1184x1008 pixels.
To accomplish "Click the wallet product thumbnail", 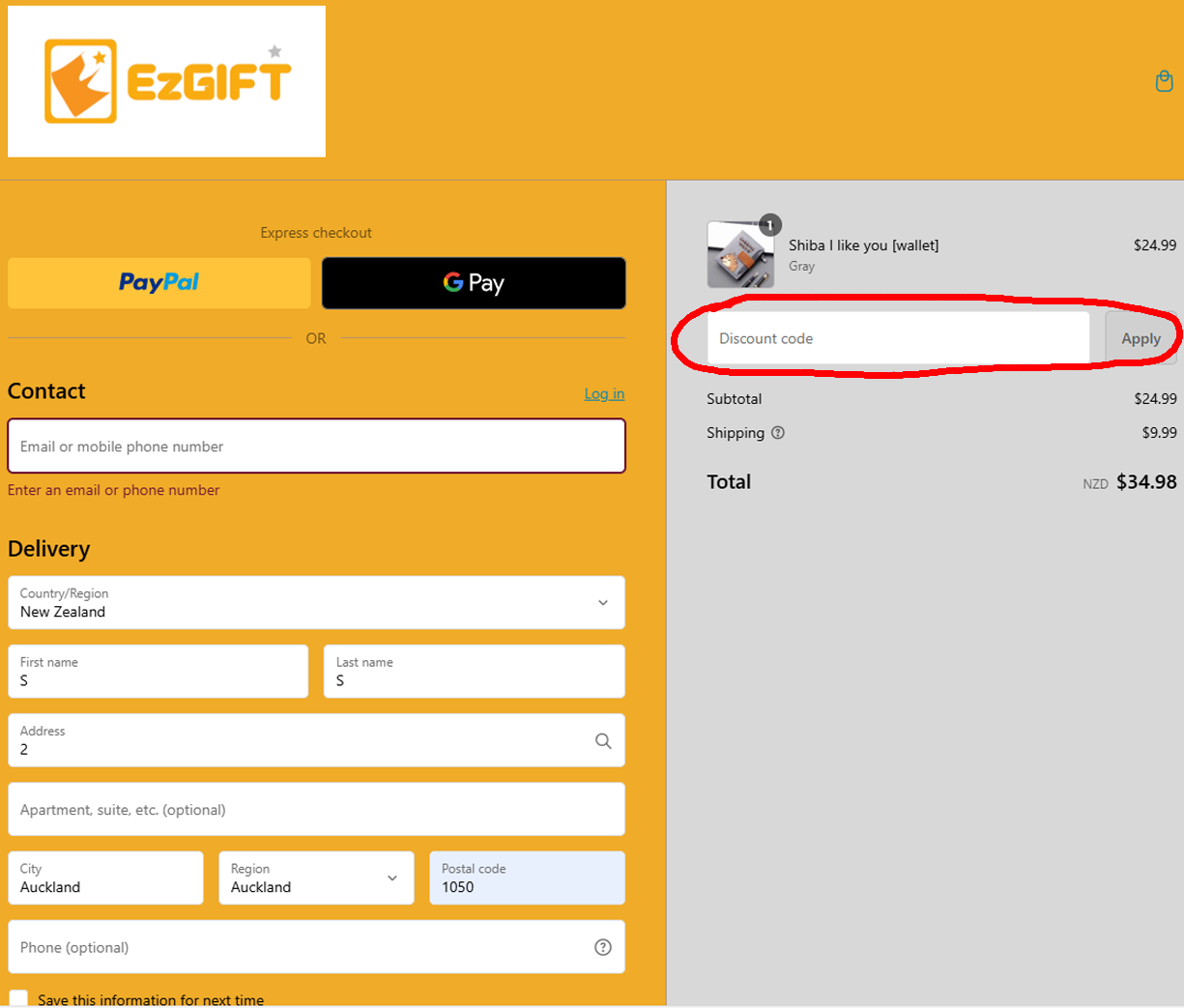I will point(740,255).
